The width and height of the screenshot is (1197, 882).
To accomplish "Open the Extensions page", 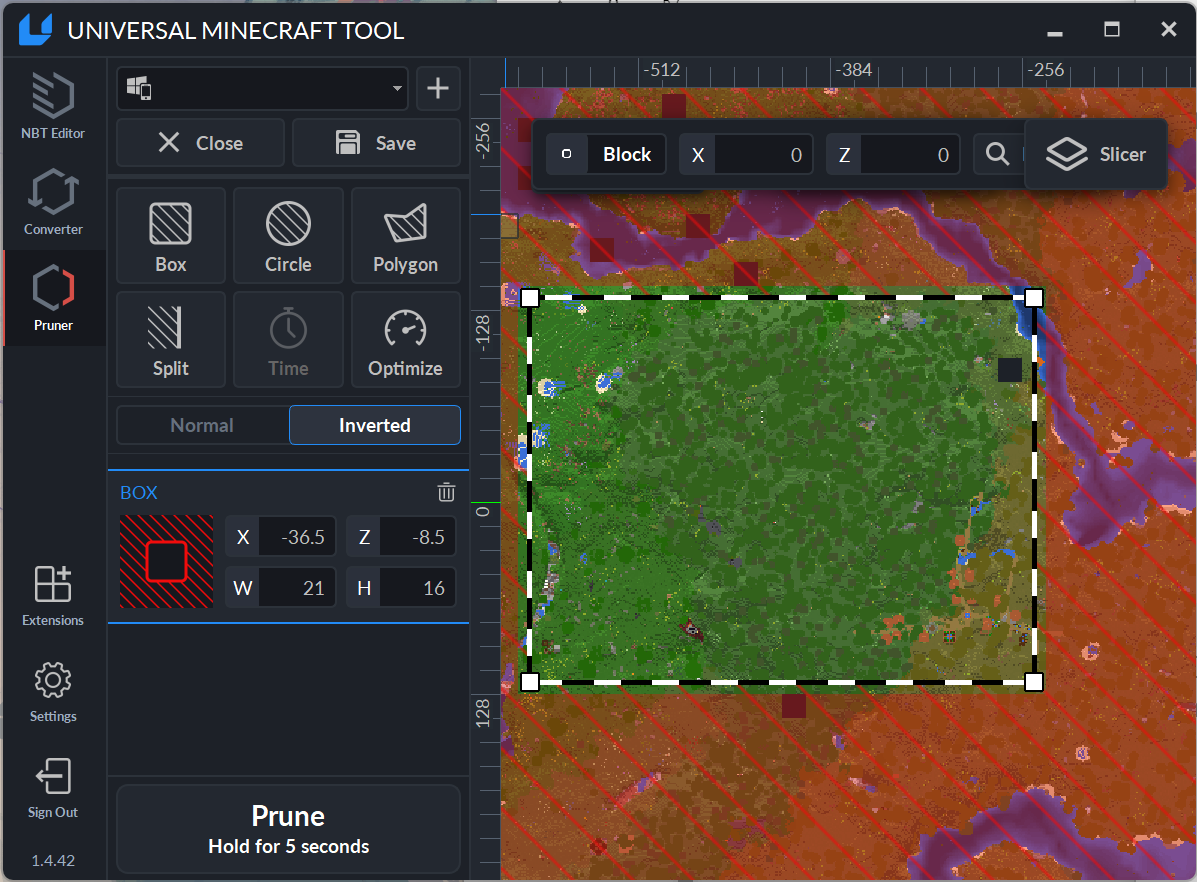I will (x=53, y=596).
